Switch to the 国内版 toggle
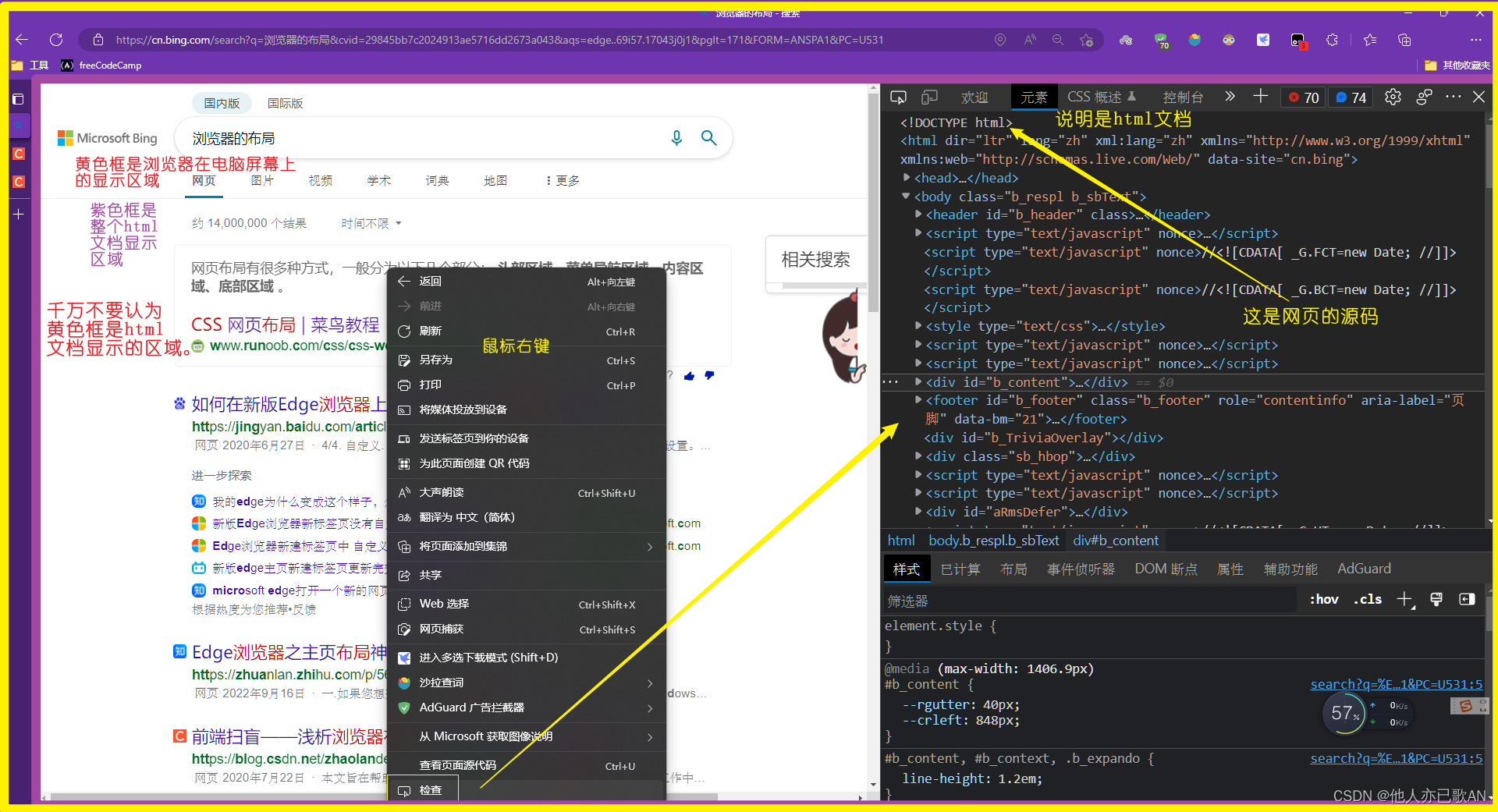 pos(222,103)
